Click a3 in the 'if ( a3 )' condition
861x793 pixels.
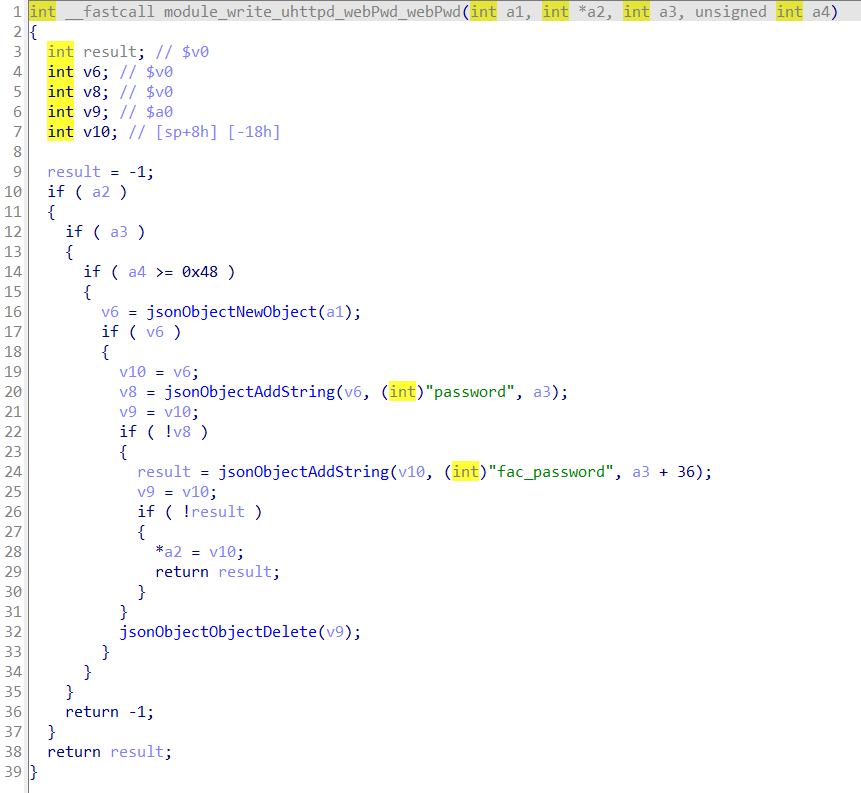point(119,232)
